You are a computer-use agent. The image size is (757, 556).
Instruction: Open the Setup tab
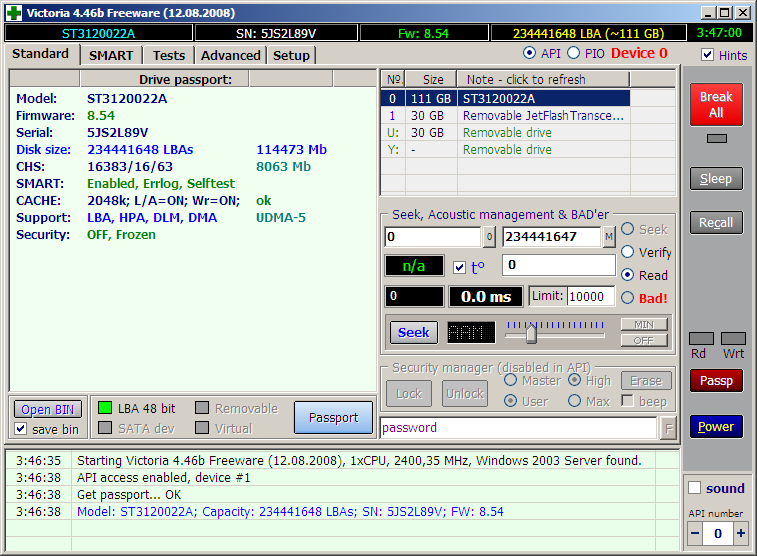tap(291, 56)
